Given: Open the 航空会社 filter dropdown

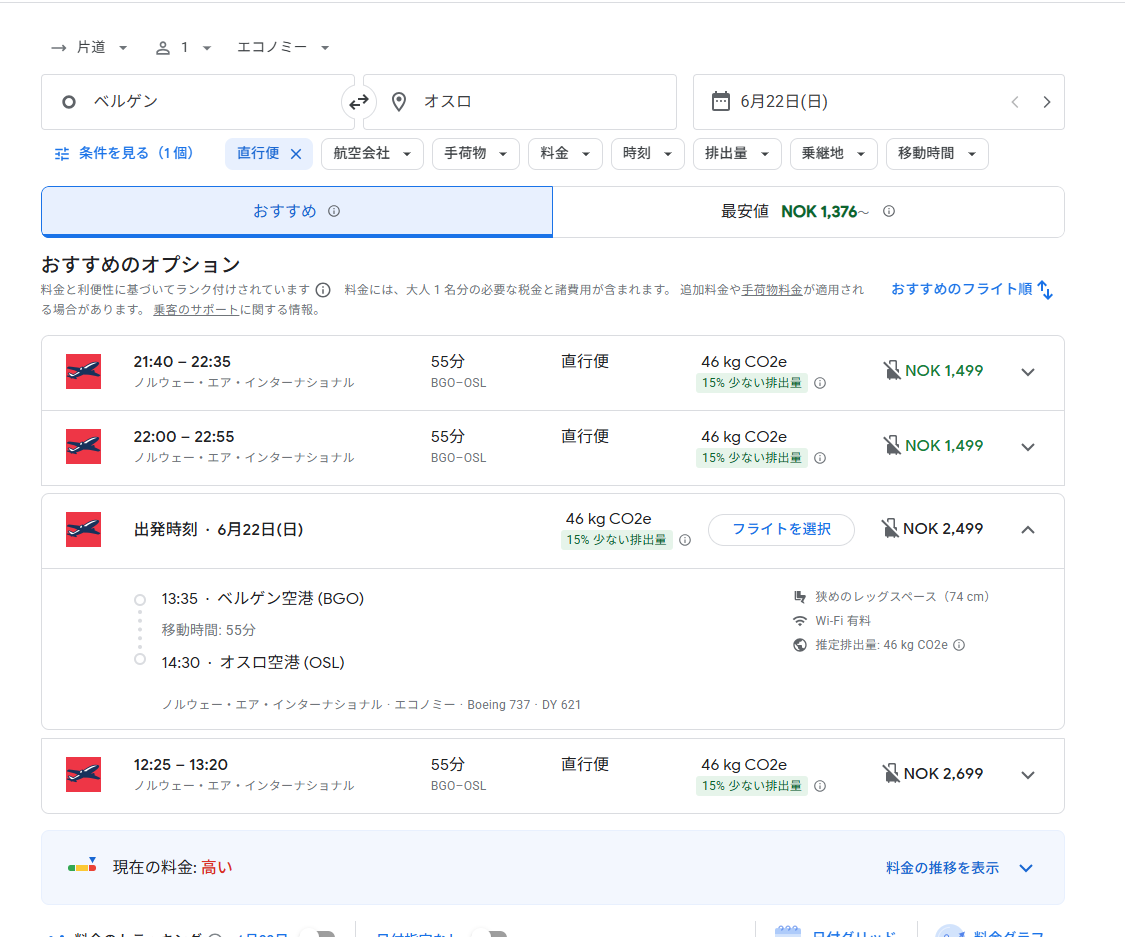Looking at the screenshot, I should (372, 154).
